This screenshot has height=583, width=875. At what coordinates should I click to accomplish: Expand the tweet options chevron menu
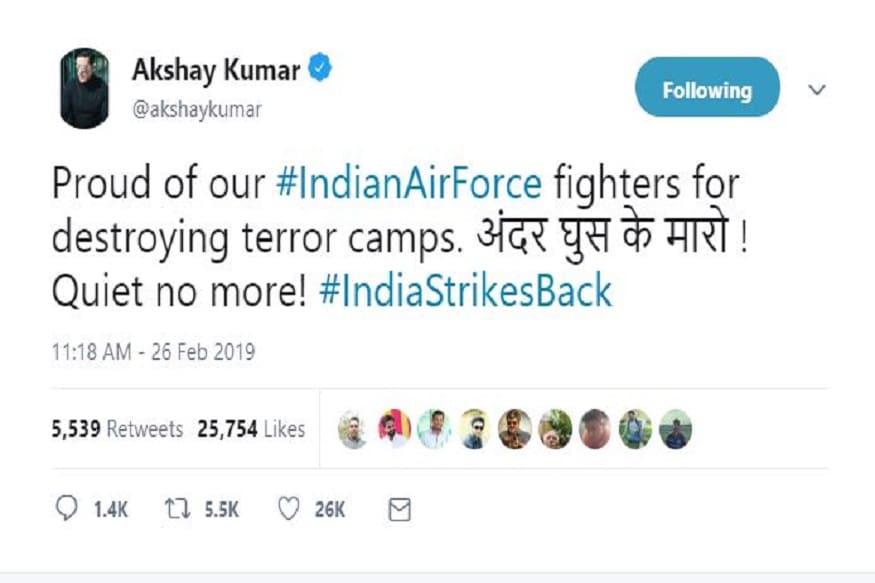[x=816, y=89]
